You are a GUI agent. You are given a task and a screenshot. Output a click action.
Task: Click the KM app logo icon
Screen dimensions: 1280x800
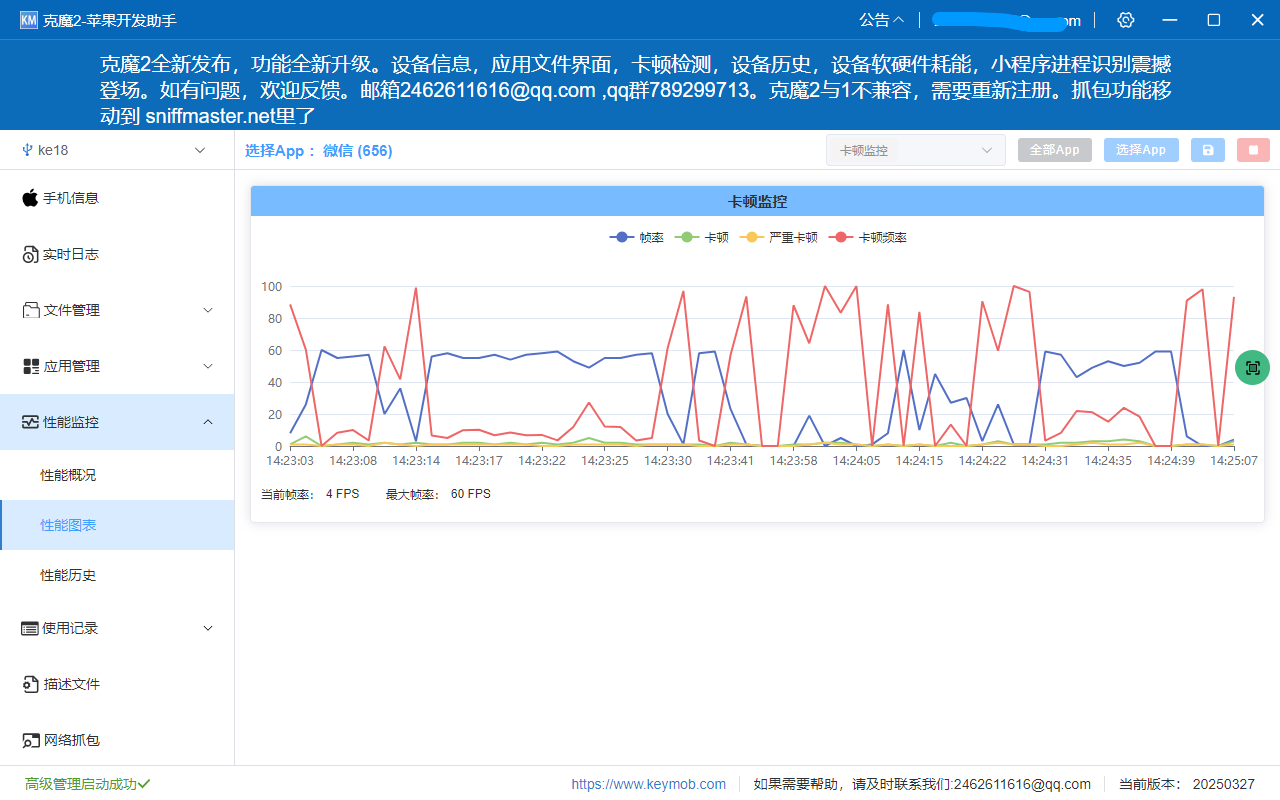28,20
